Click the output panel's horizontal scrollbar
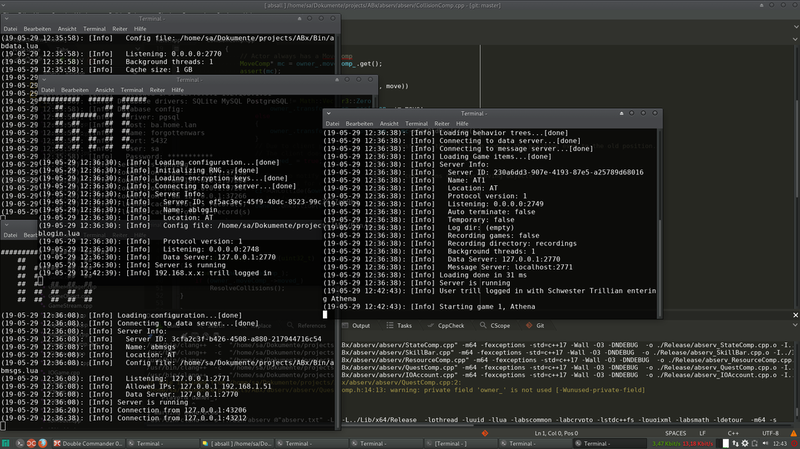The image size is (800, 449). click(566, 425)
